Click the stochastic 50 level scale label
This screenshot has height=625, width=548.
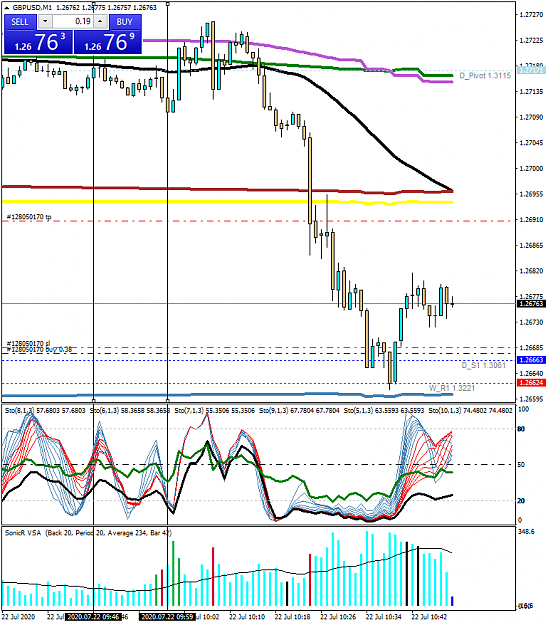(x=521, y=465)
